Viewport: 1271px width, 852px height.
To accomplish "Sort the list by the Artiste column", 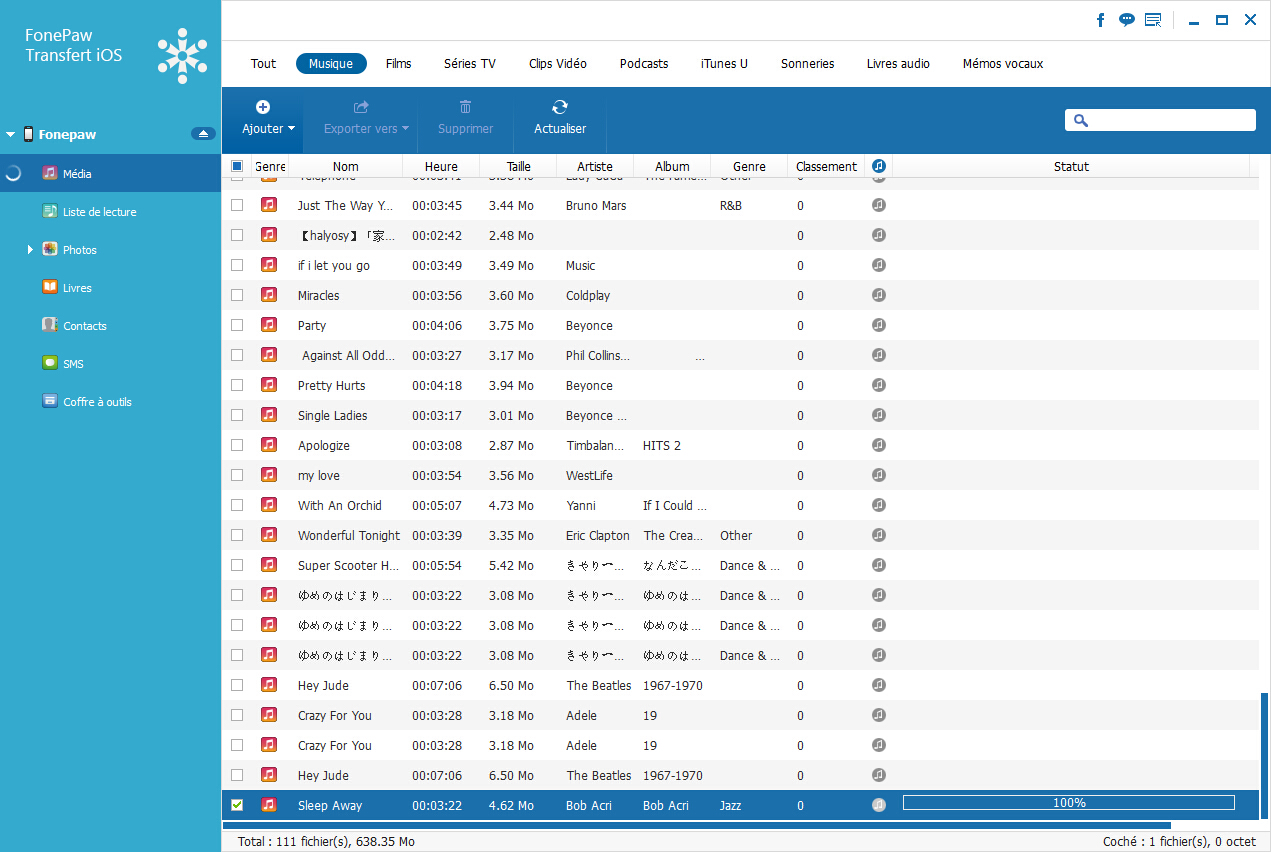I will pyautogui.click(x=595, y=166).
